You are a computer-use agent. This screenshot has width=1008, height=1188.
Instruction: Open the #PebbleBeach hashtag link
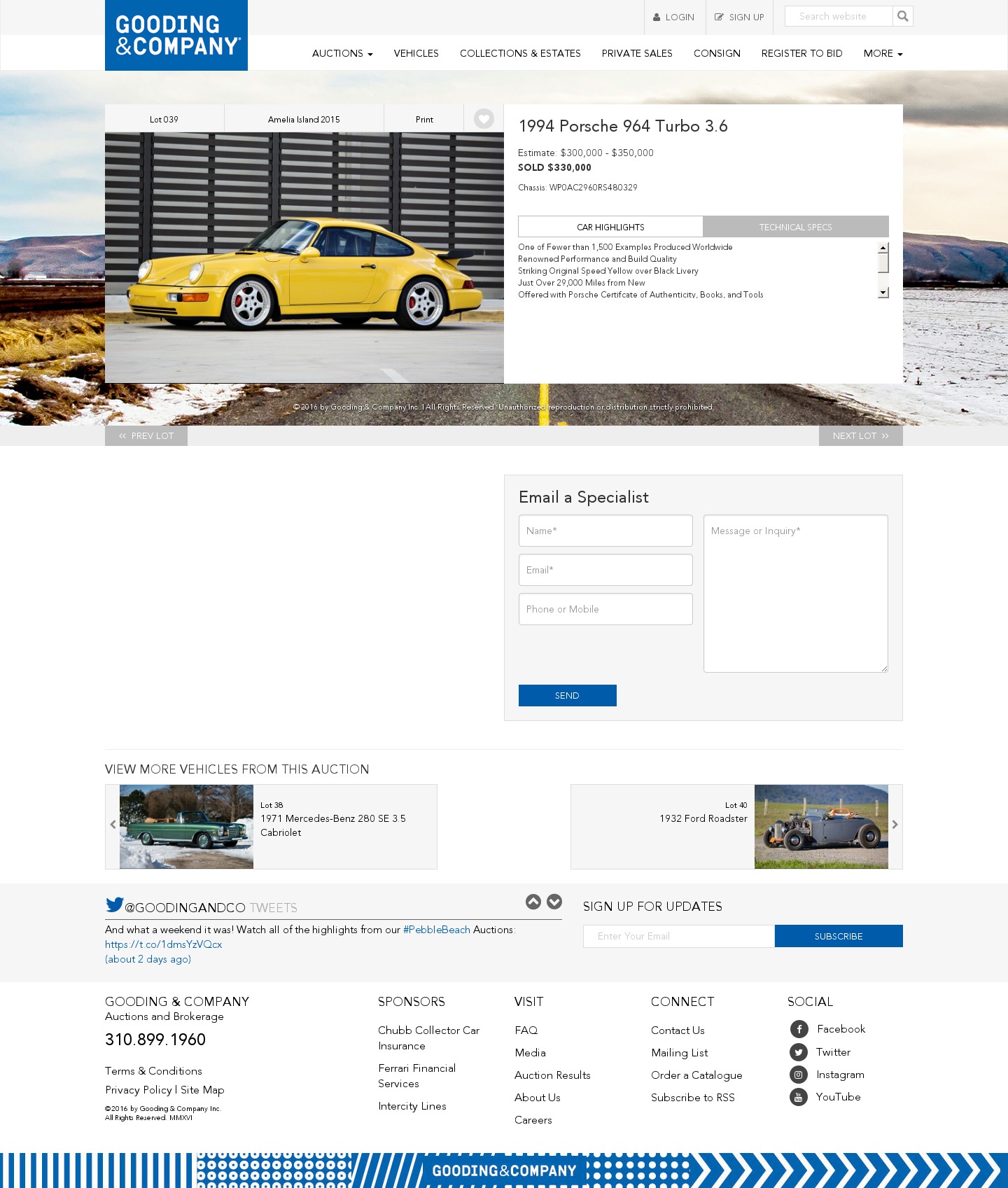(x=437, y=930)
